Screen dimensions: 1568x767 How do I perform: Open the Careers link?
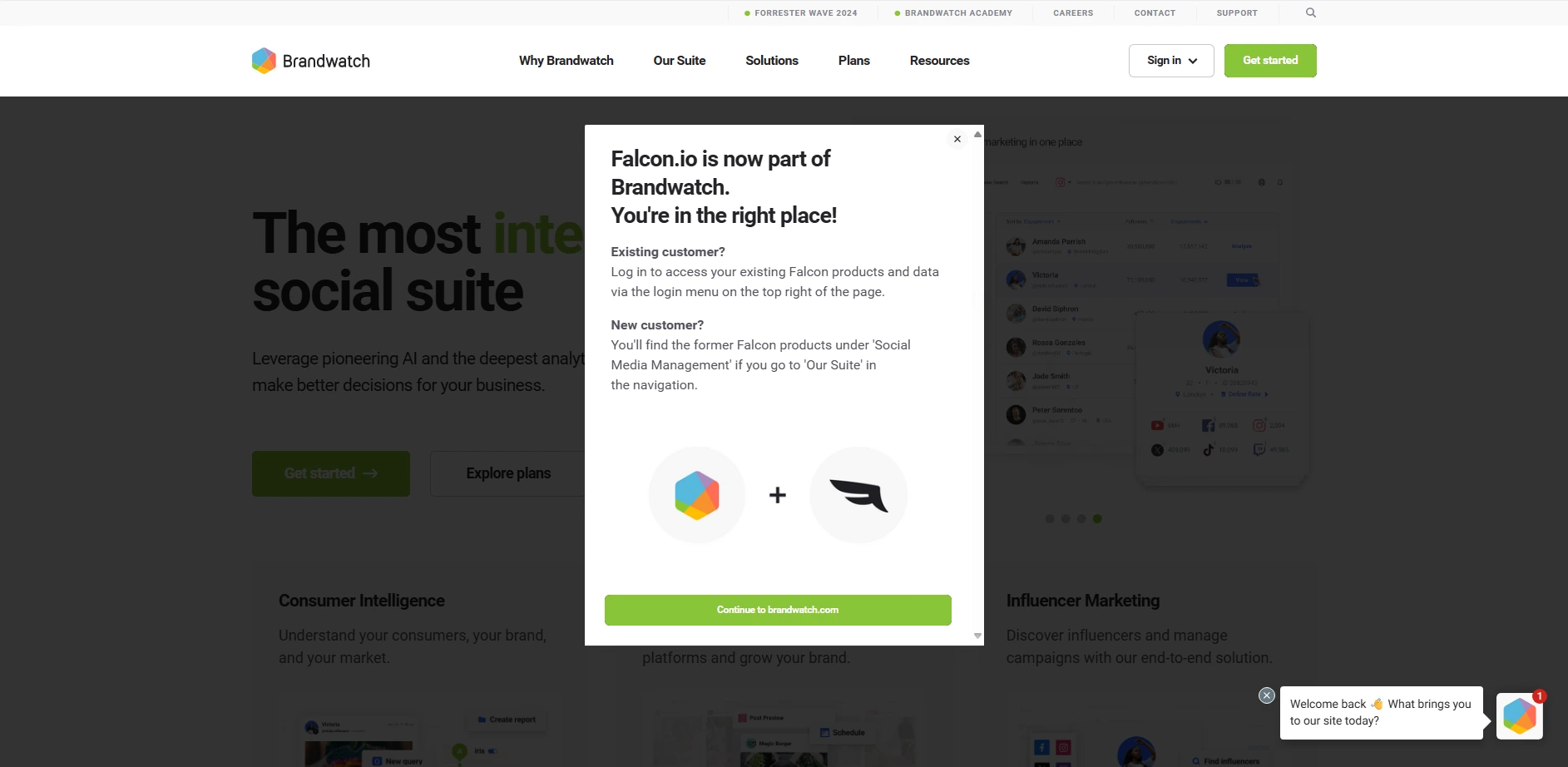point(1073,13)
